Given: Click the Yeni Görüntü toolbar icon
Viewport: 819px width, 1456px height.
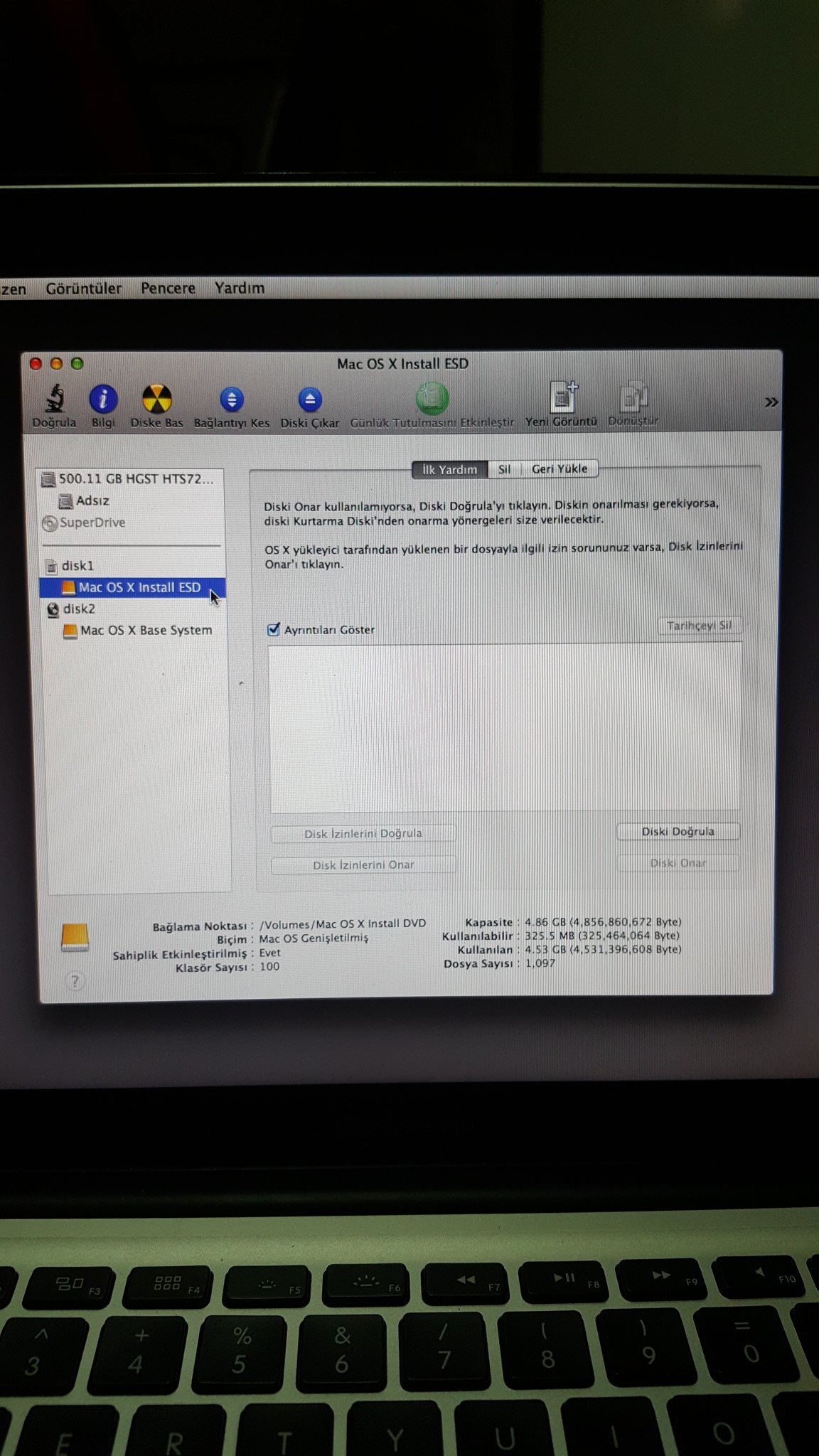Looking at the screenshot, I should [562, 397].
